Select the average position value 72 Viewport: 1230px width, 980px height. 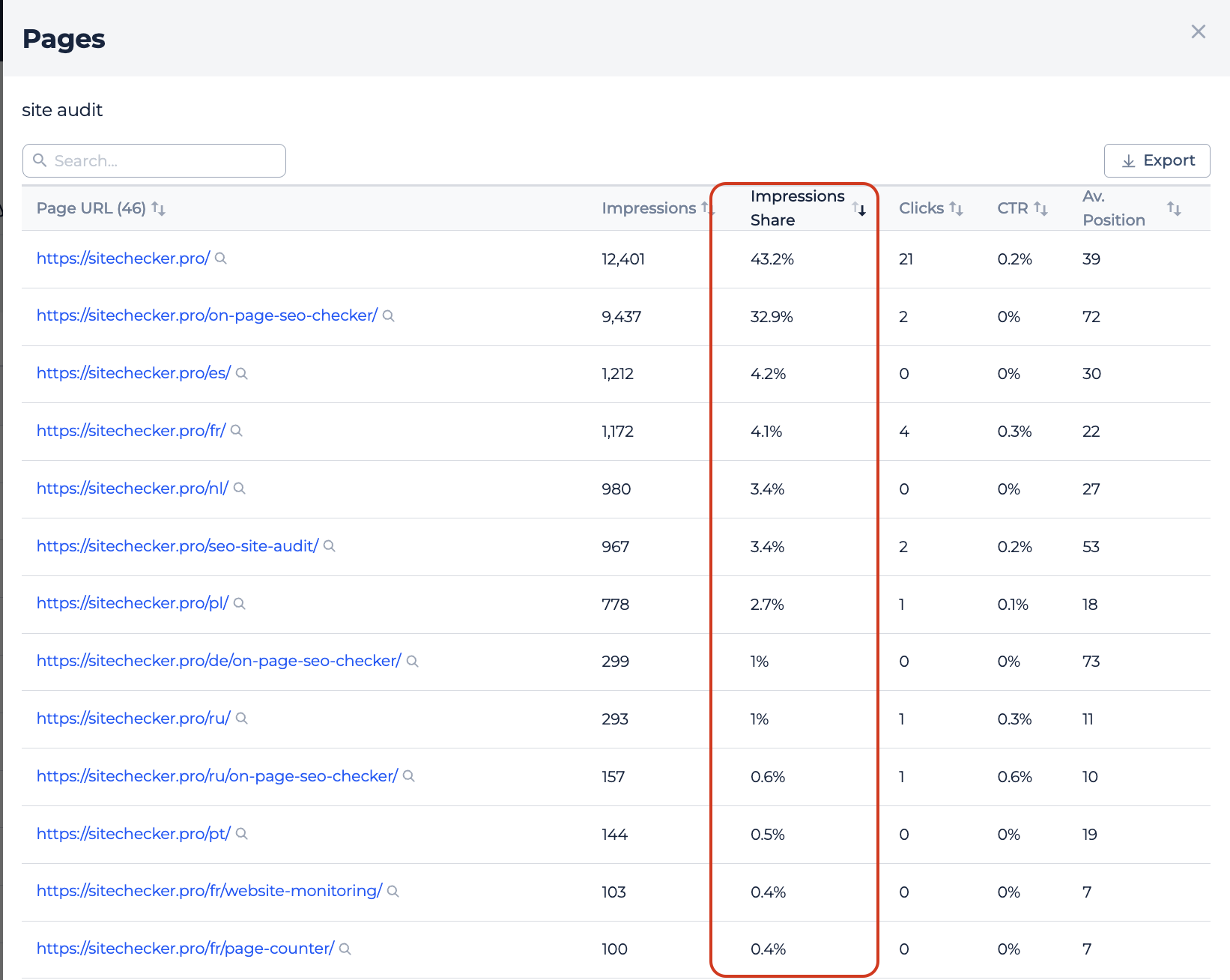(x=1091, y=317)
